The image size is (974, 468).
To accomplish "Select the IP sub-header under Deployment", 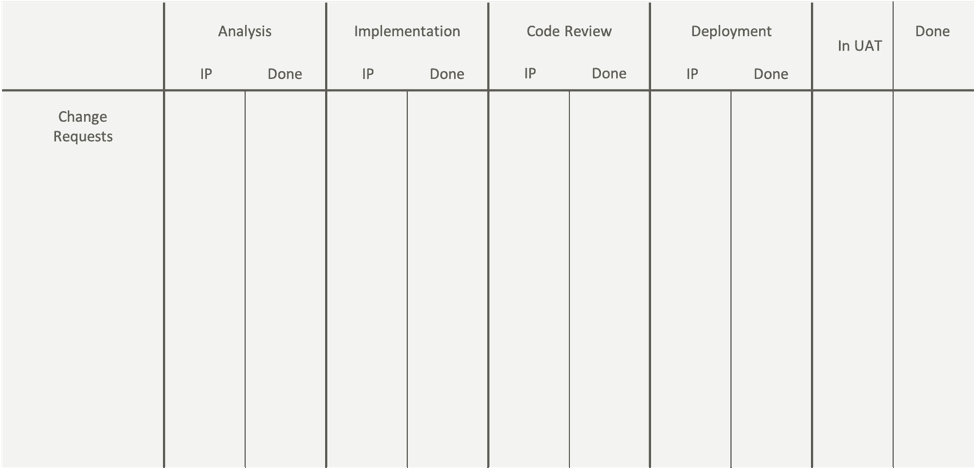I will (692, 74).
